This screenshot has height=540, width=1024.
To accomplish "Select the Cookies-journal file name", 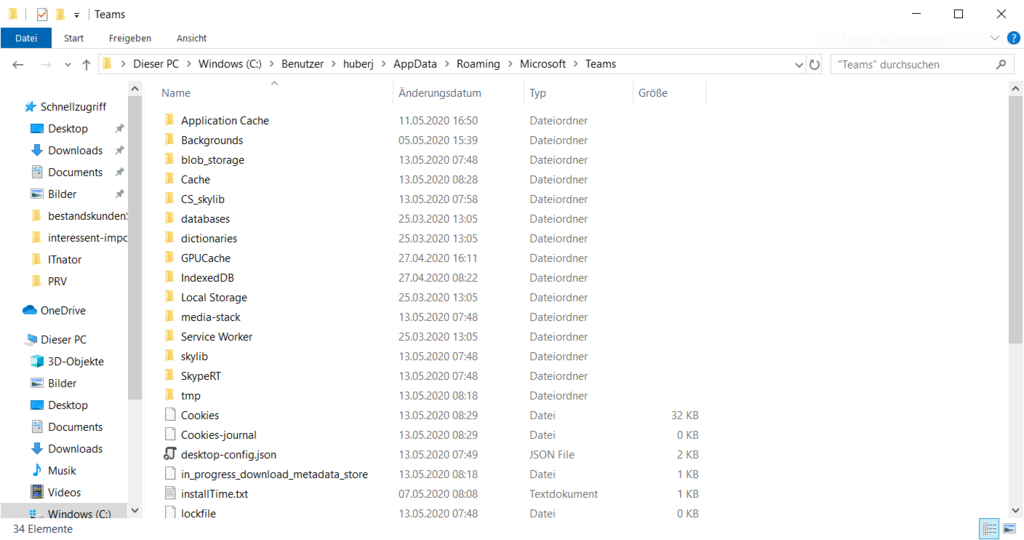I will [219, 435].
